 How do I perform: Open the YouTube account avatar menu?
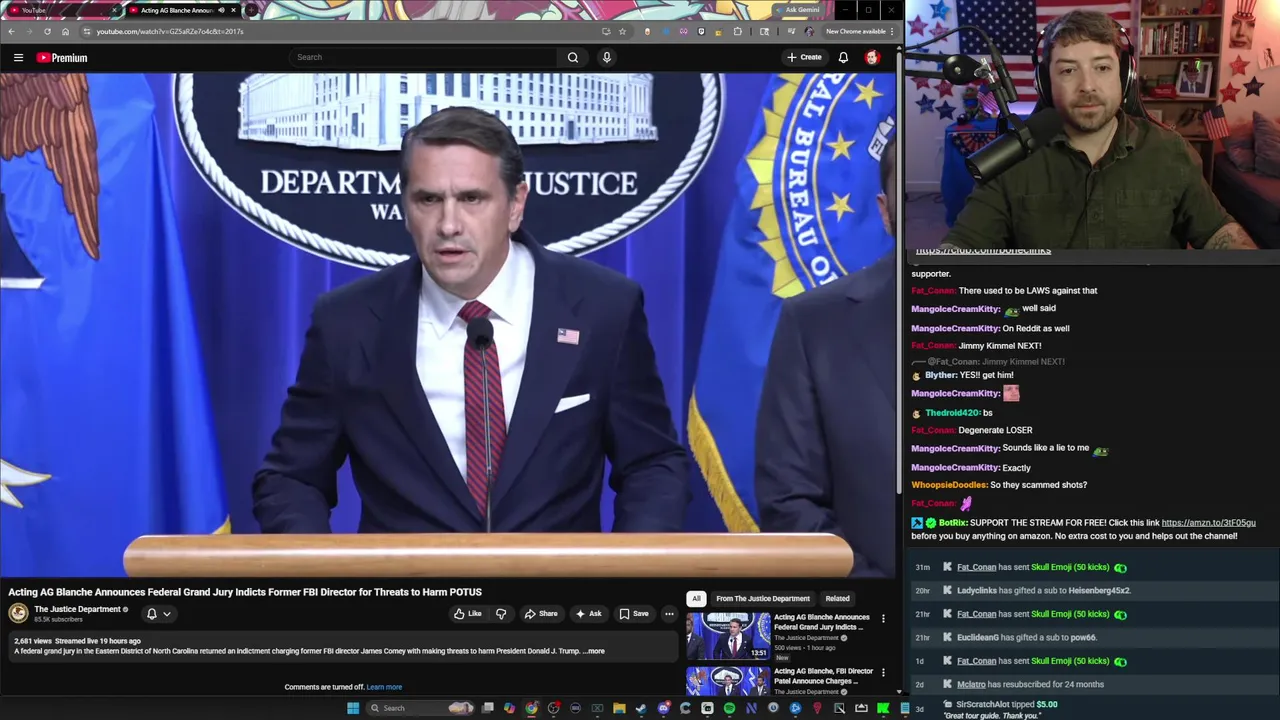(x=872, y=57)
